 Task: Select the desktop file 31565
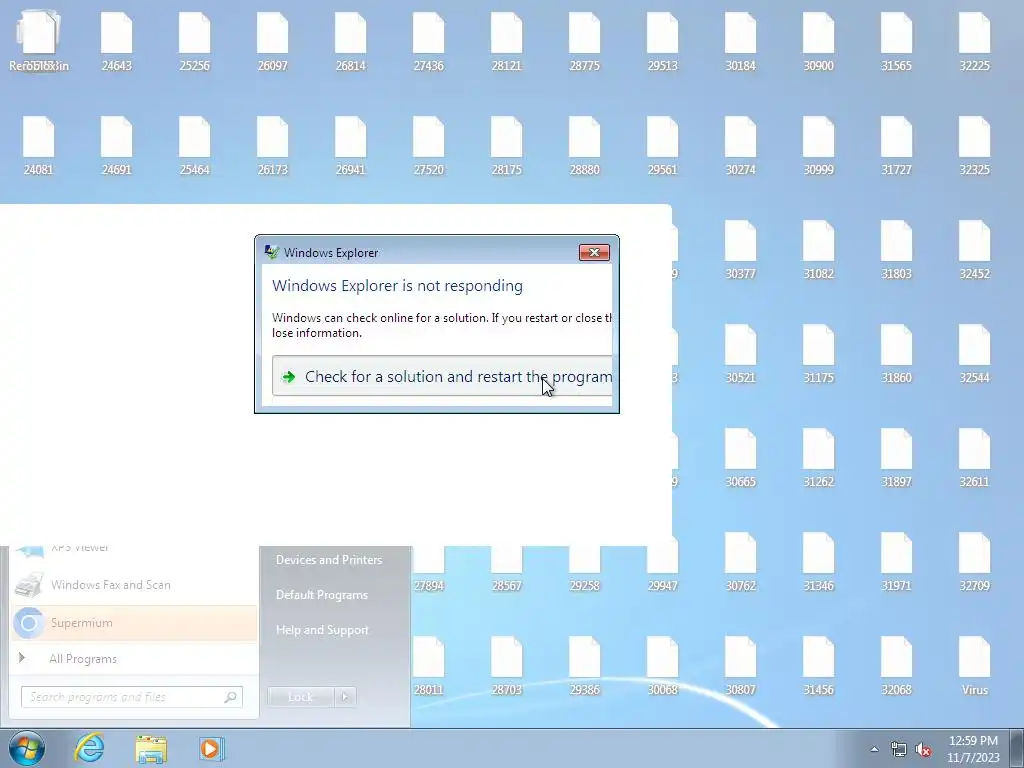pyautogui.click(x=896, y=42)
